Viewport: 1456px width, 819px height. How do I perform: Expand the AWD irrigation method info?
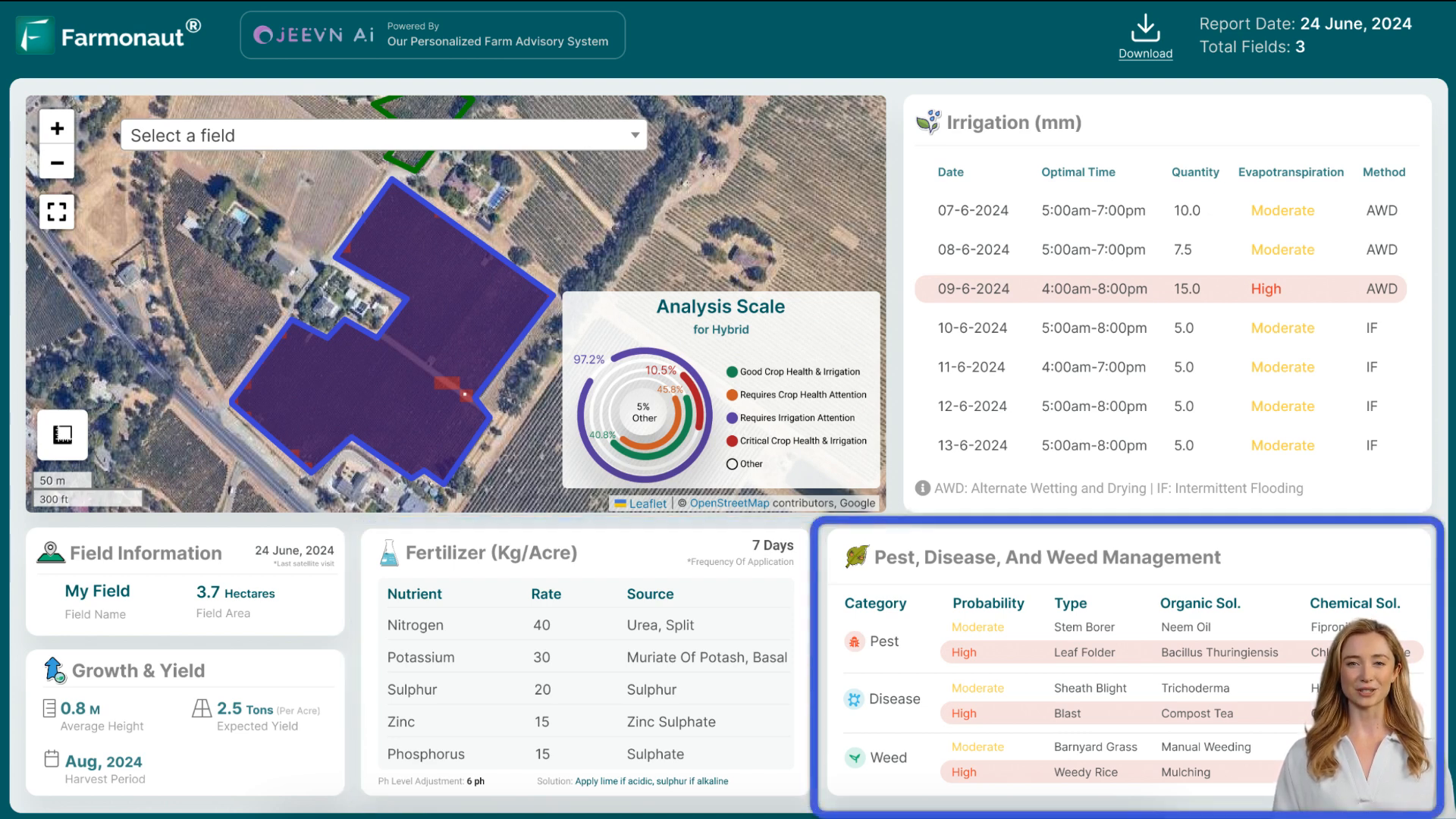tap(921, 487)
